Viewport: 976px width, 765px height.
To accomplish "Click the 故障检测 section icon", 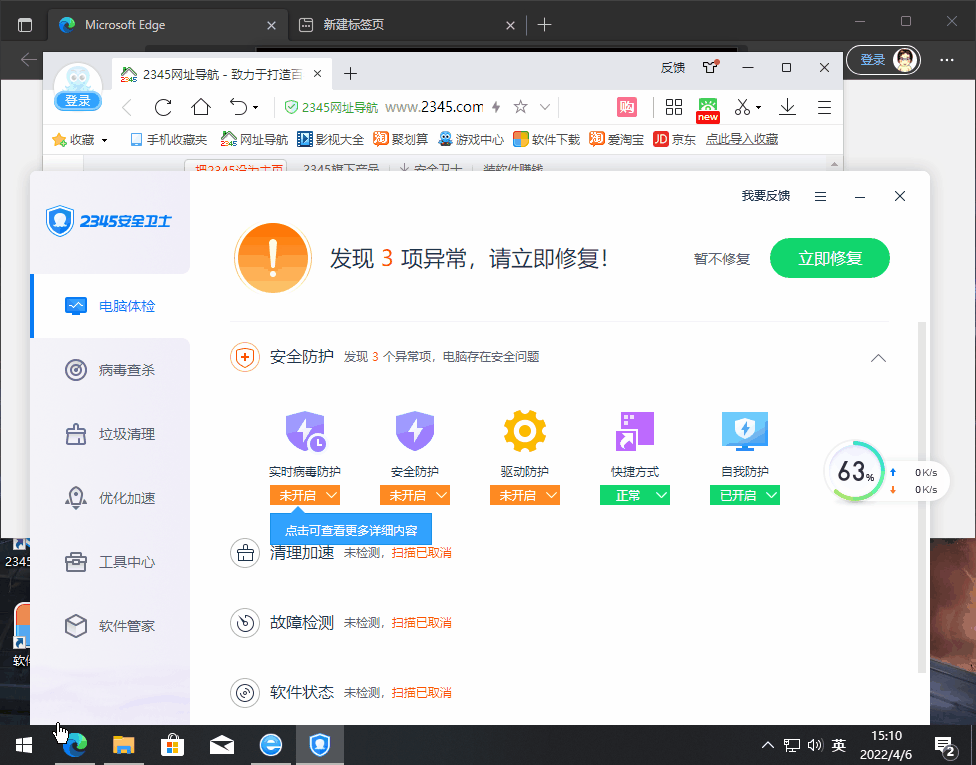I will [245, 623].
